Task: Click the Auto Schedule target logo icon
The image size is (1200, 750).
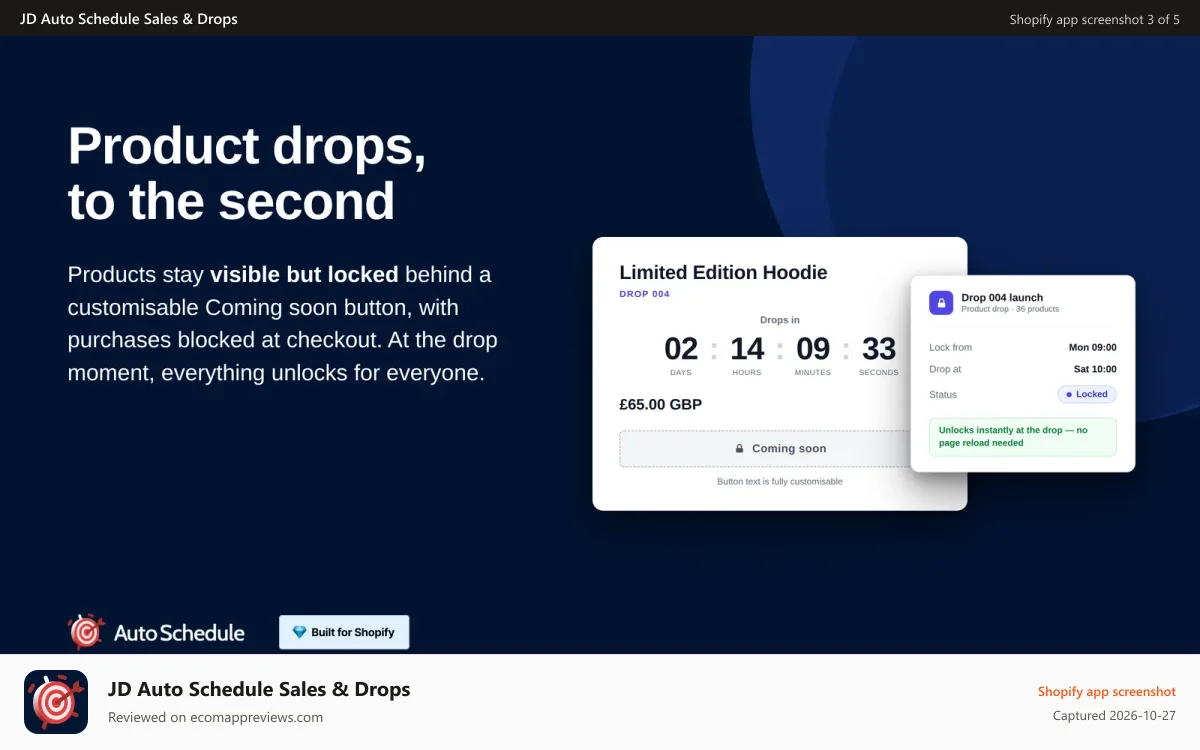Action: 86,632
